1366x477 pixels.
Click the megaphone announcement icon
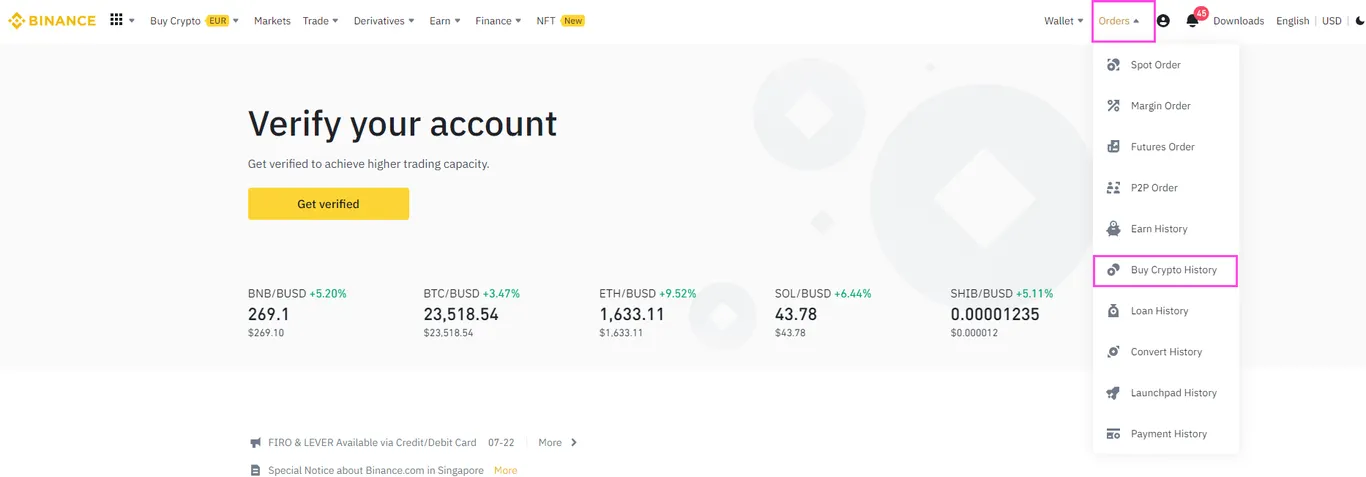pyautogui.click(x=255, y=442)
